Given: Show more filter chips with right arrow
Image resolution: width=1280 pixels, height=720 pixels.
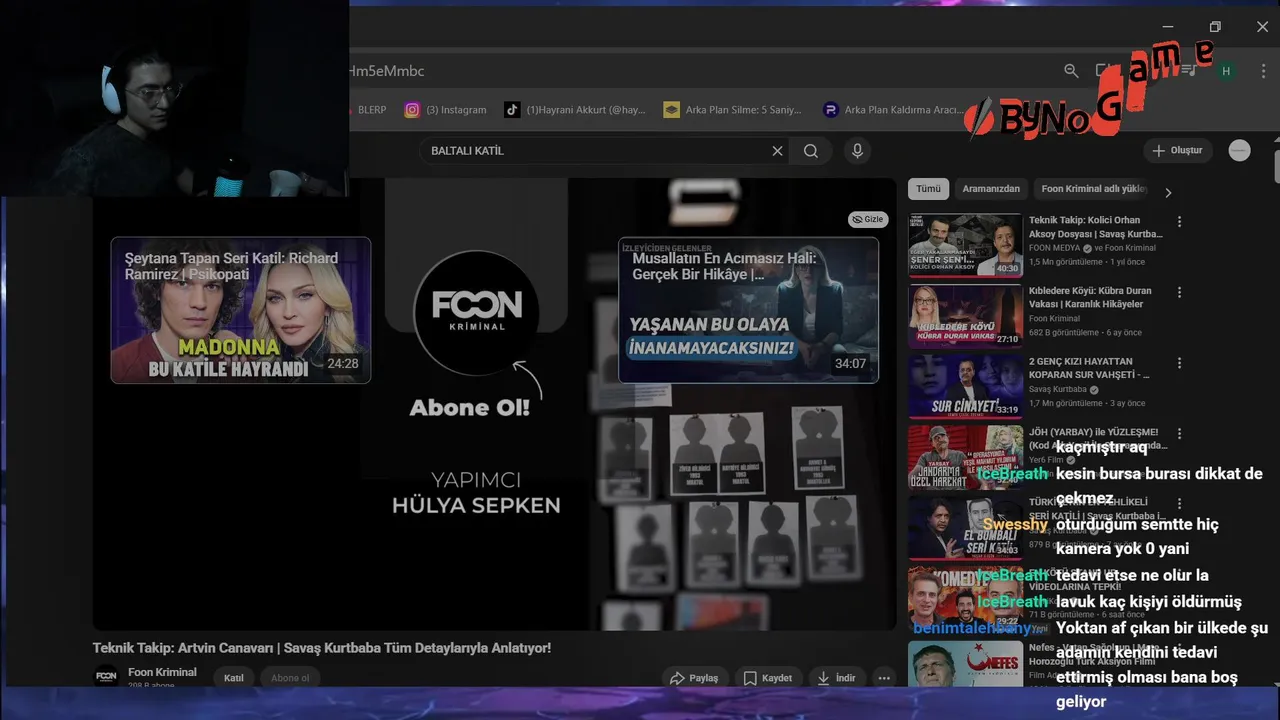Looking at the screenshot, I should [1167, 192].
